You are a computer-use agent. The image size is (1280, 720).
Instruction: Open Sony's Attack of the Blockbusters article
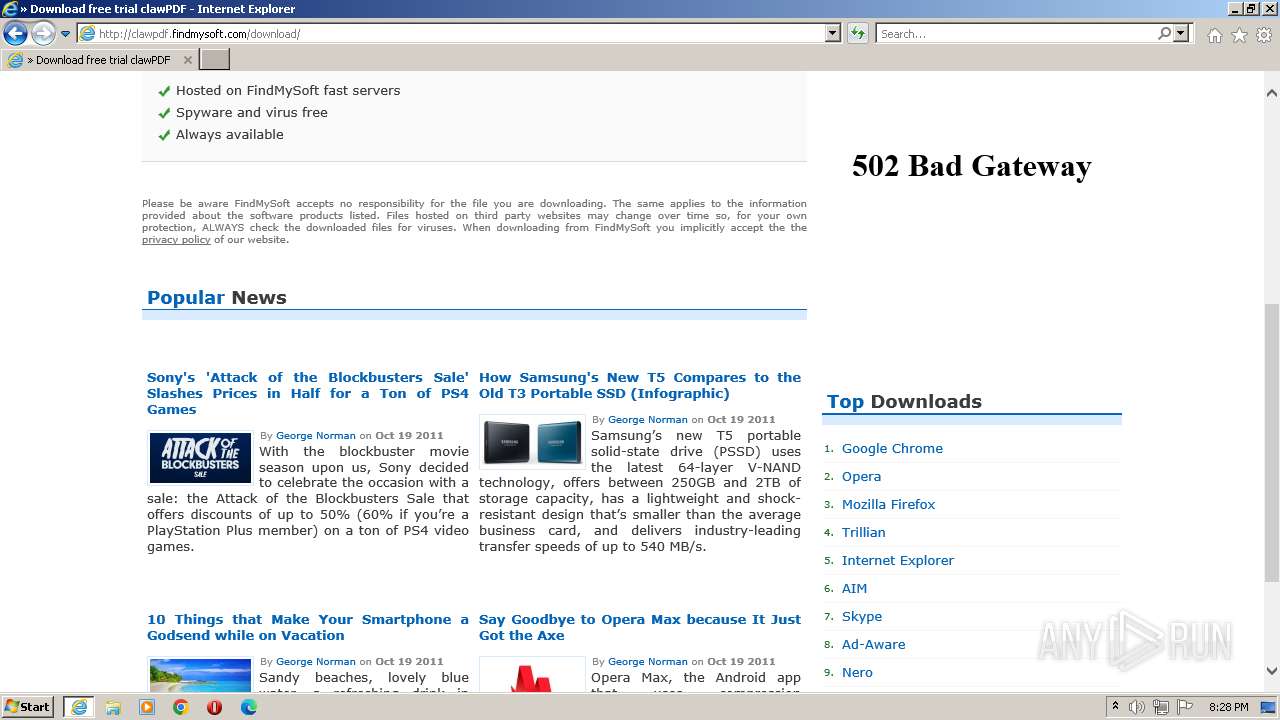point(308,393)
